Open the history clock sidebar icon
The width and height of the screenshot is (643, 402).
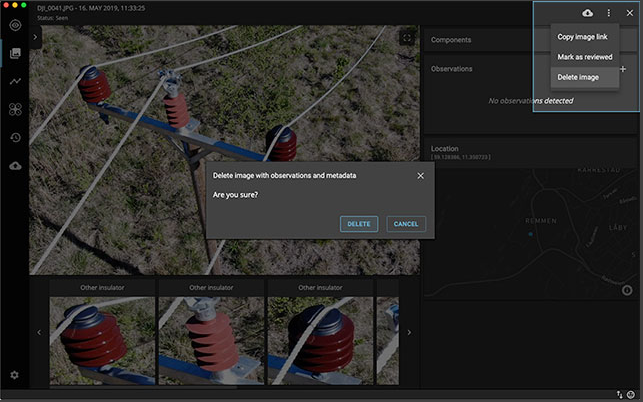point(14,137)
